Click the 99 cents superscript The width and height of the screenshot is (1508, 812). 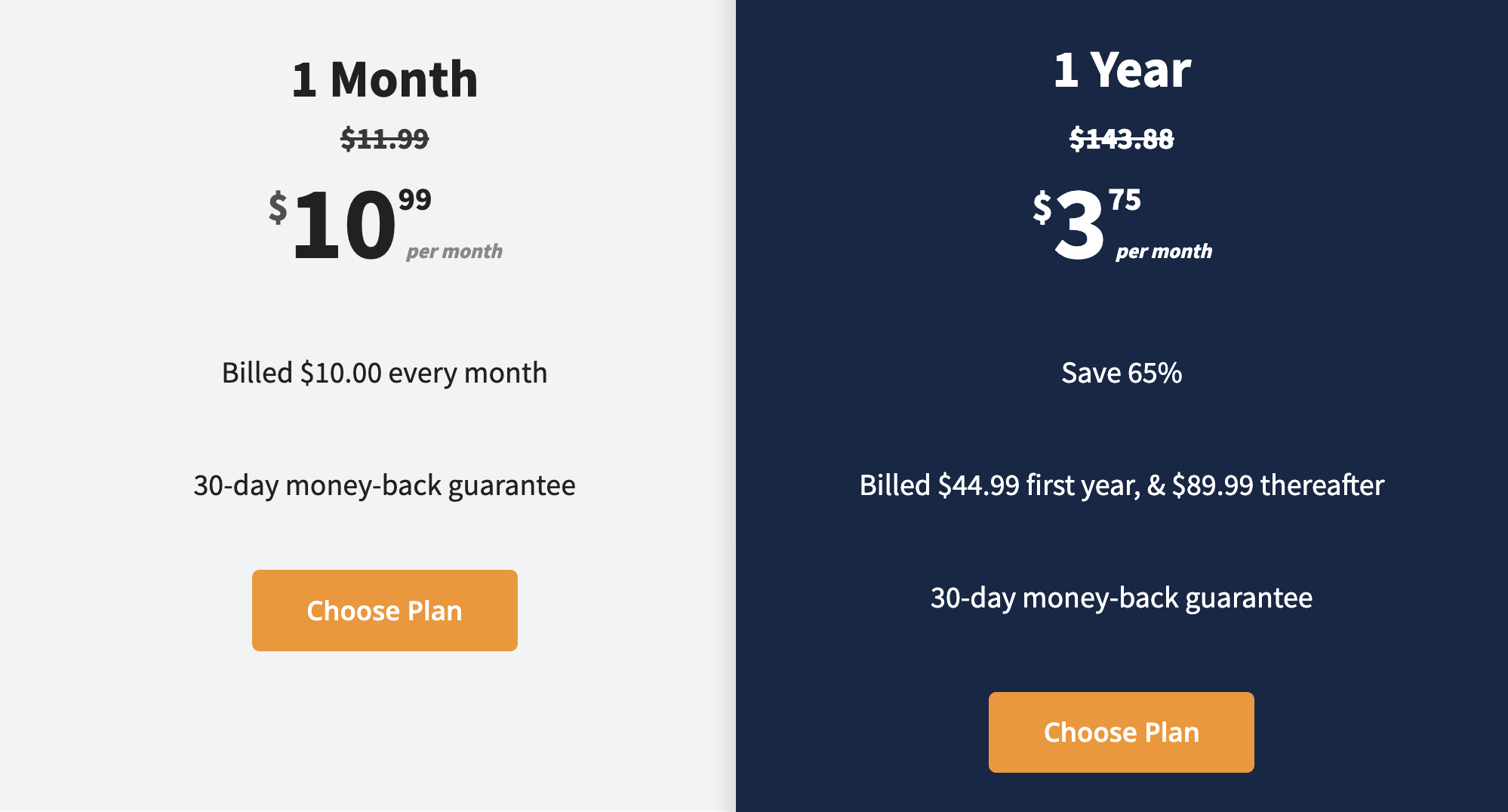pyautogui.click(x=415, y=200)
